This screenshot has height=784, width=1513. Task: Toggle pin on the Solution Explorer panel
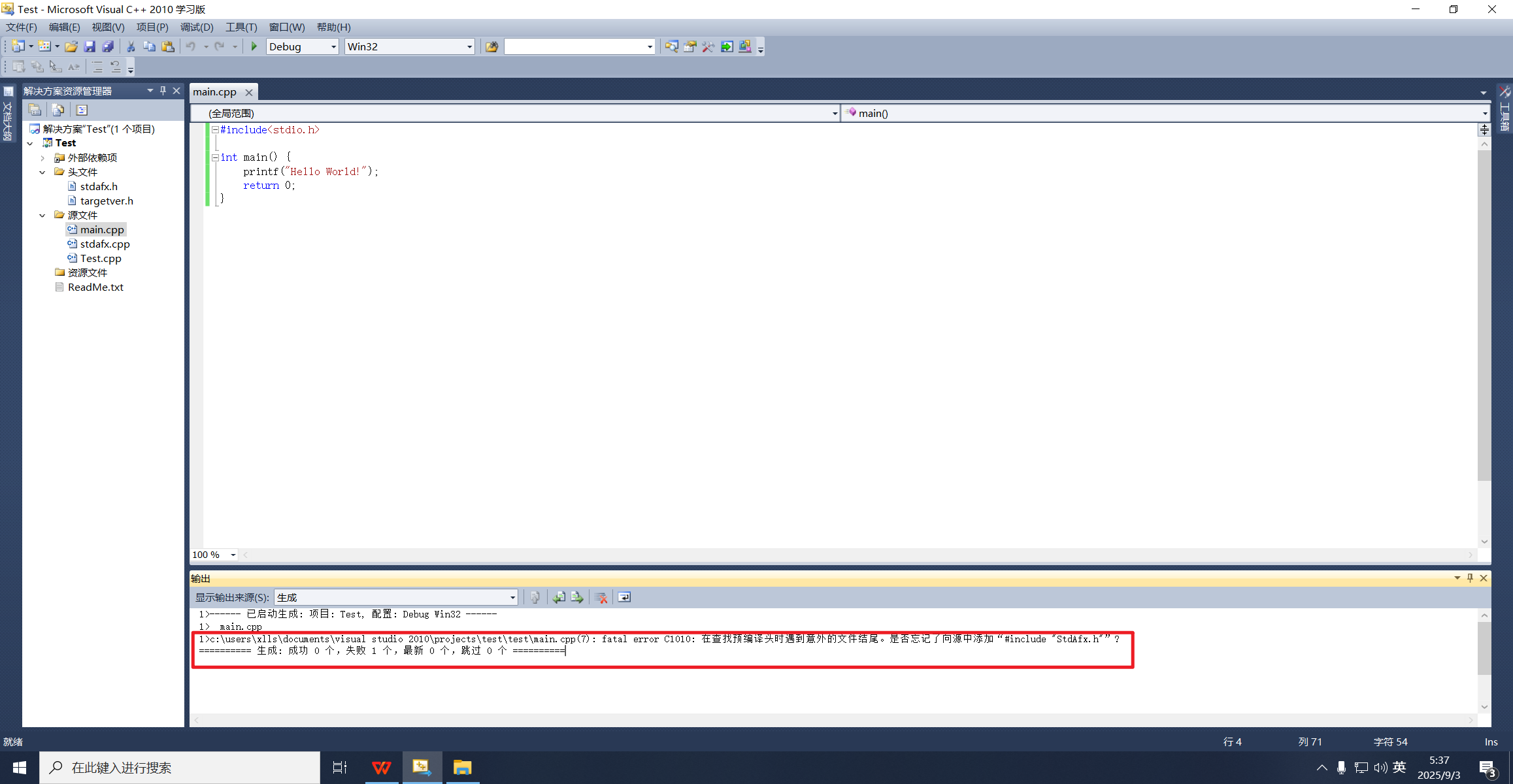coord(163,91)
